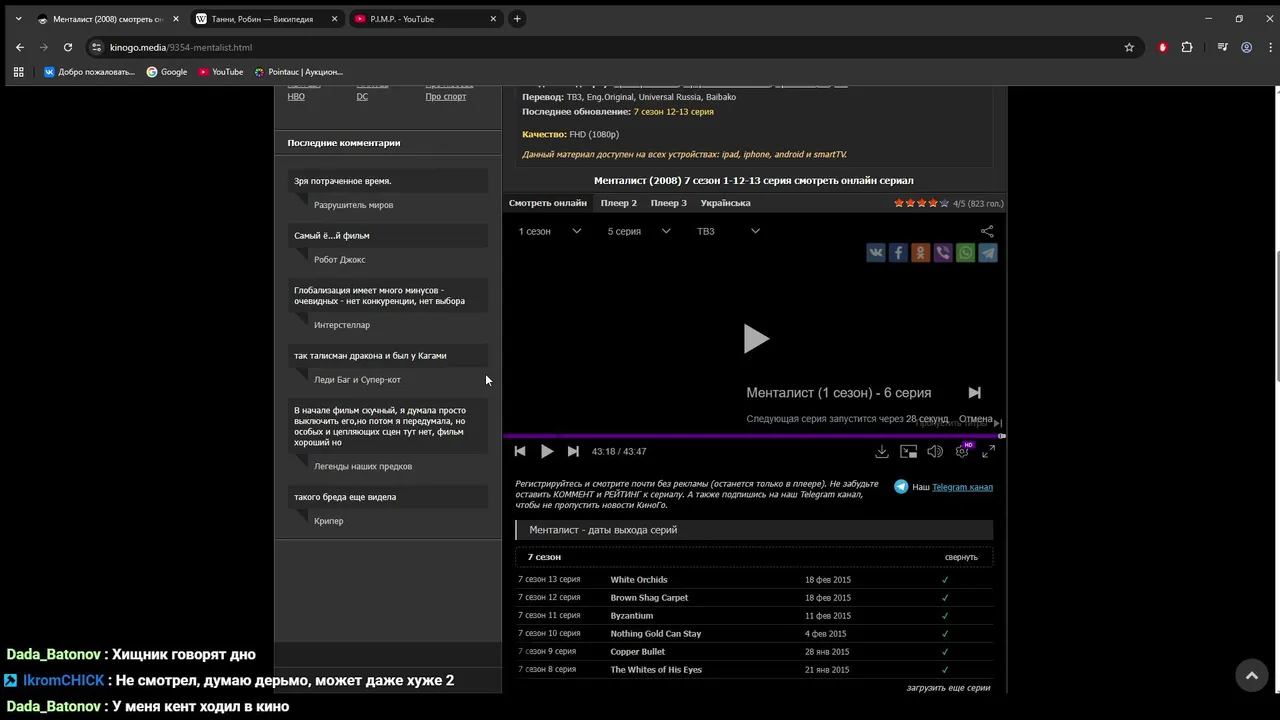Open browser extensions puzzle icon
The image size is (1280, 720).
tap(1187, 47)
